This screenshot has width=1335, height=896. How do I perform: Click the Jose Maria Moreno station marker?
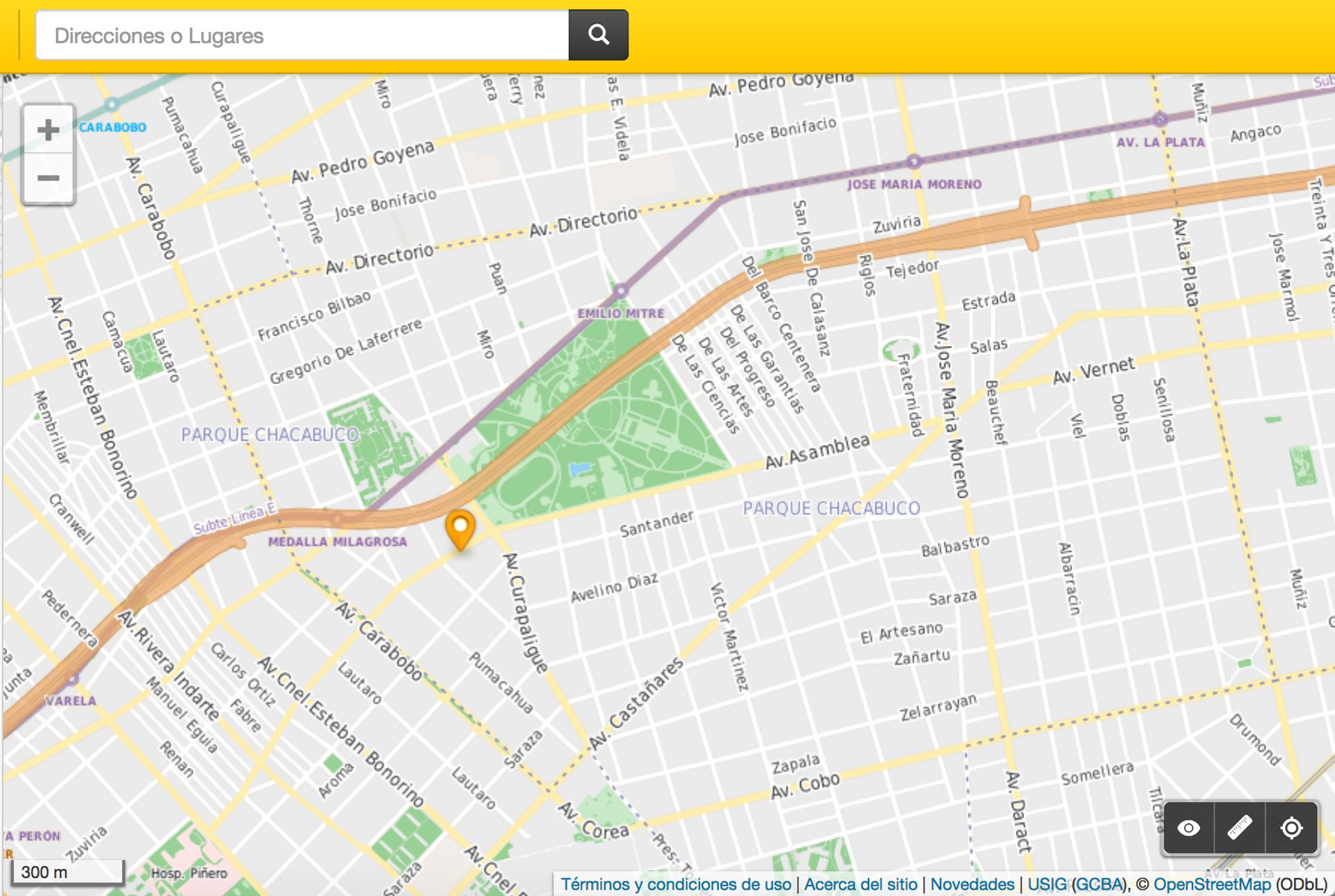[914, 161]
